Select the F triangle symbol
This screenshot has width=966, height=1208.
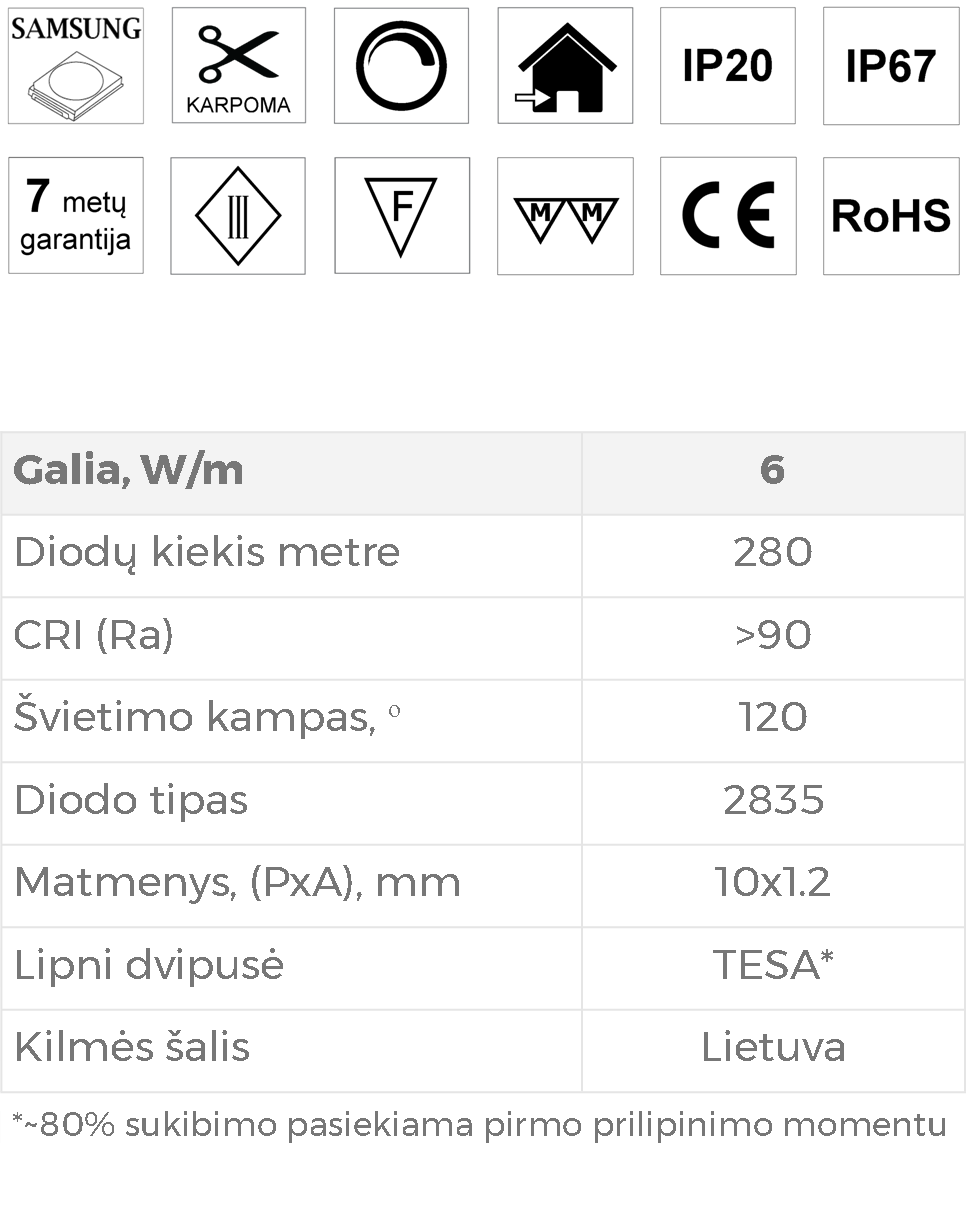coord(401,215)
